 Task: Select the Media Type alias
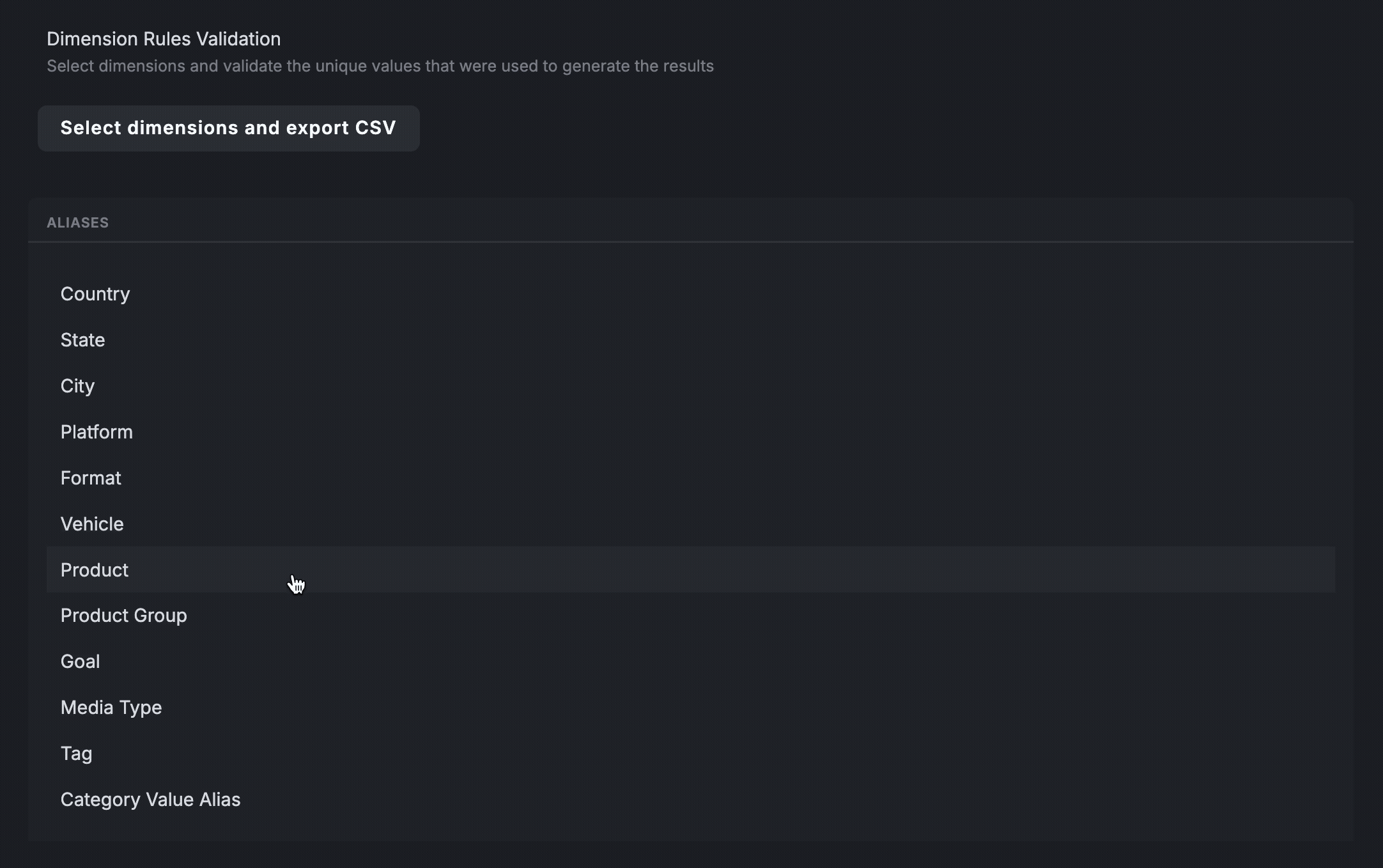click(x=691, y=708)
